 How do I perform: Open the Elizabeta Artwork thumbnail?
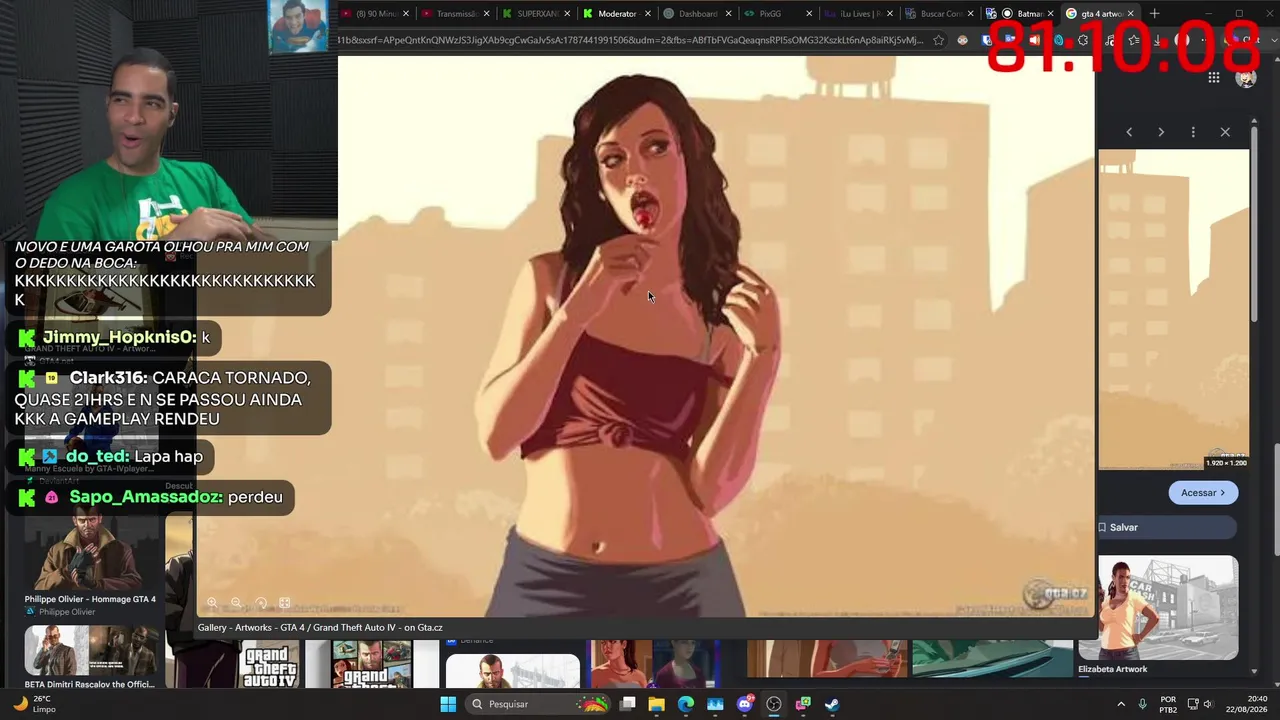[x=1167, y=607]
